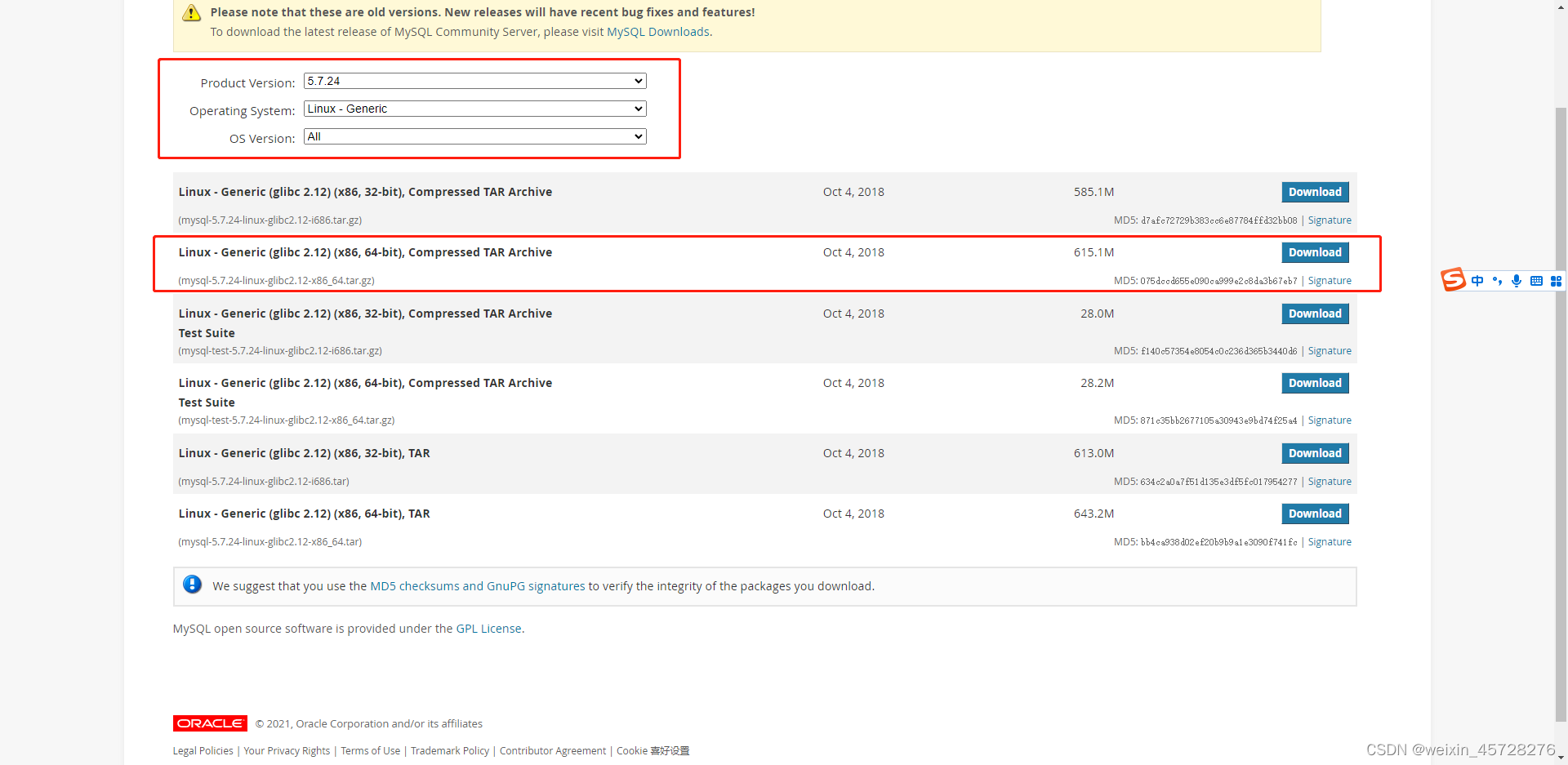Viewport: 1568px width, 765px height.
Task: Open the Product Version dropdown showing 5.7.24
Action: [x=475, y=81]
